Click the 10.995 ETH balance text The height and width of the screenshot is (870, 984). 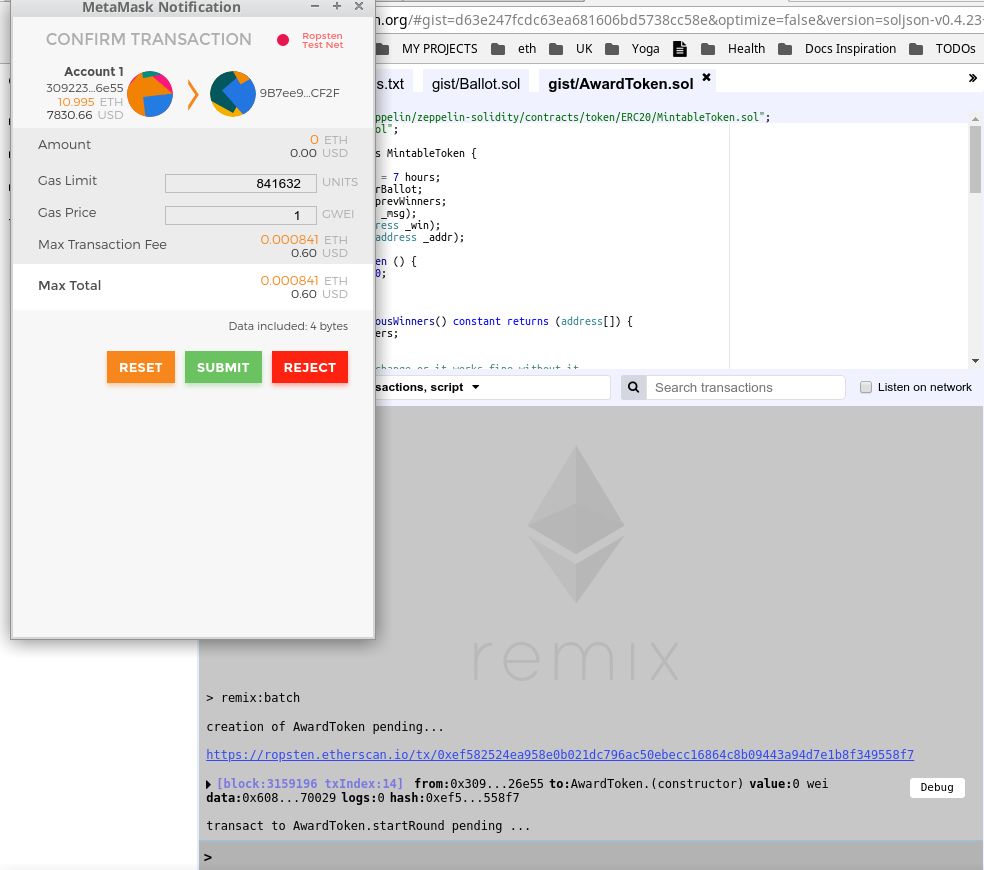(x=90, y=102)
